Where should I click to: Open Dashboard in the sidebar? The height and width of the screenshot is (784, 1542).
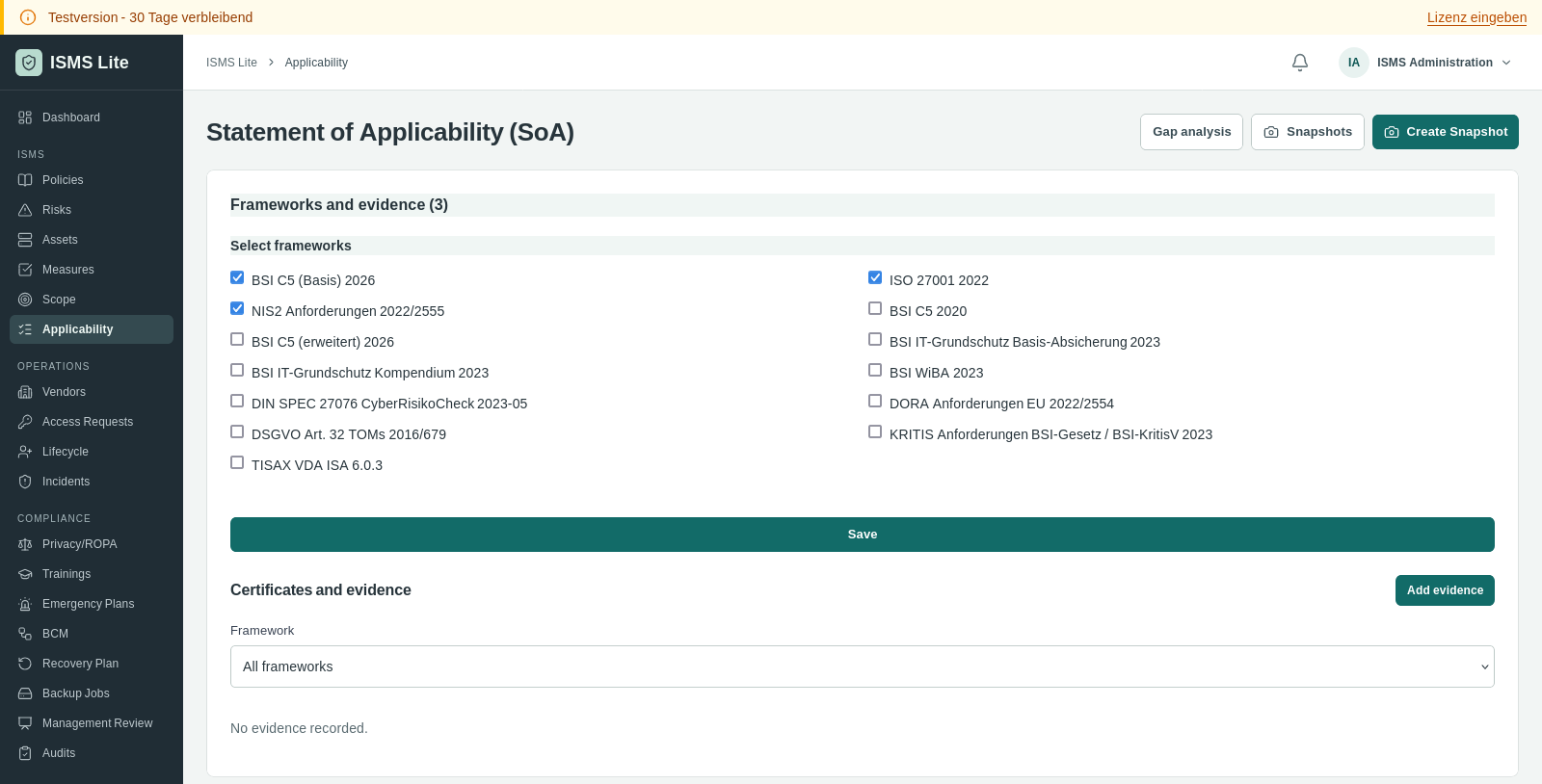tap(92, 118)
